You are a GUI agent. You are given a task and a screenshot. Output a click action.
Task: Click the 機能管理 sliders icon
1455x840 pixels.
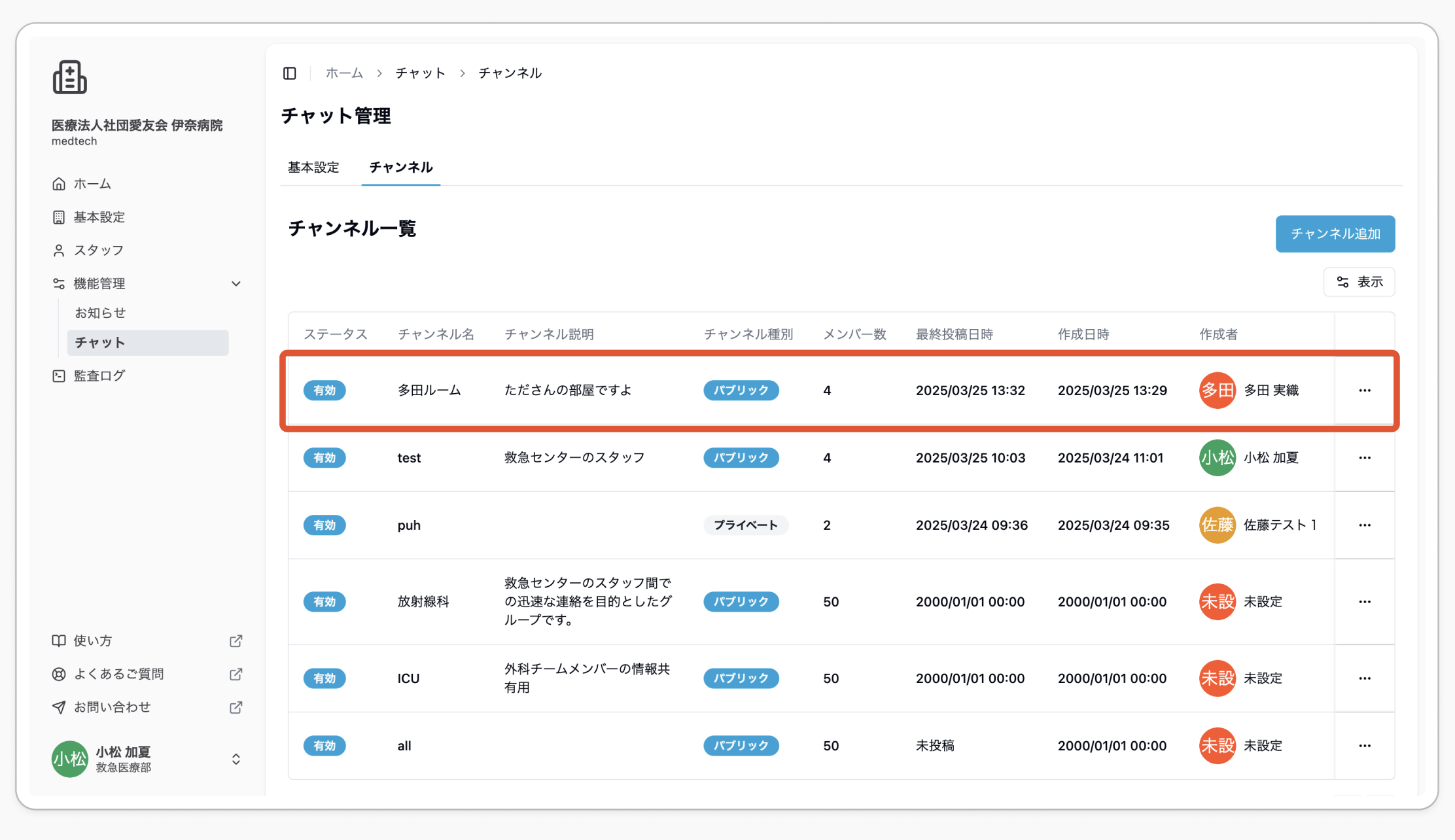(59, 283)
